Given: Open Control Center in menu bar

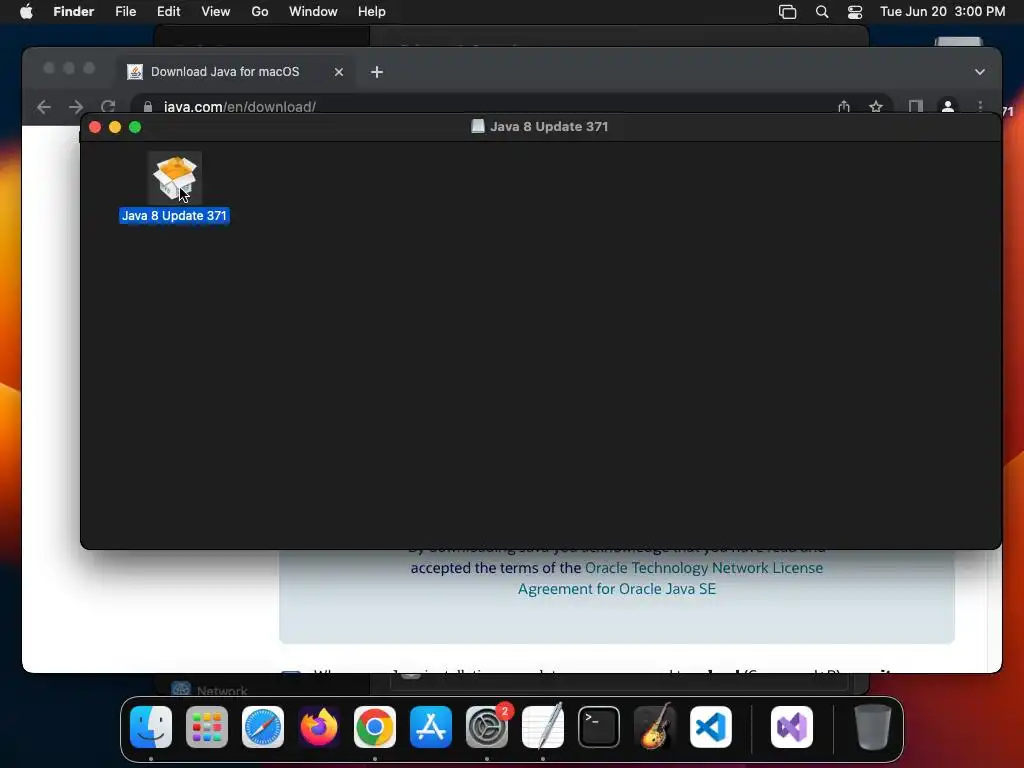Looking at the screenshot, I should tap(855, 12).
